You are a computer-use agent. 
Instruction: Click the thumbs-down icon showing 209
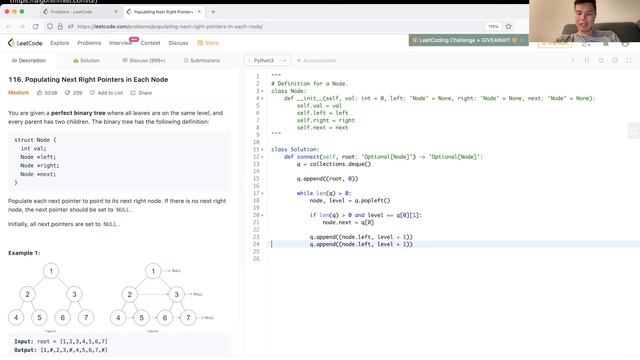(67, 93)
